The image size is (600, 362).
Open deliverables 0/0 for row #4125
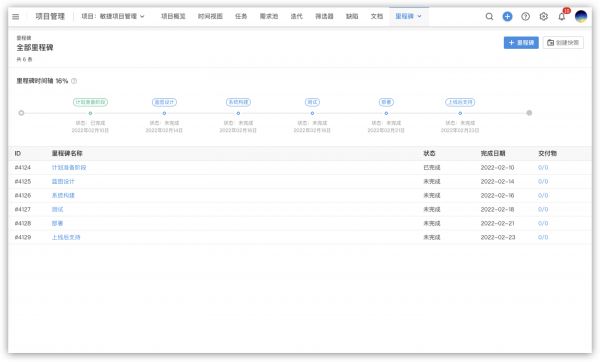tap(543, 181)
